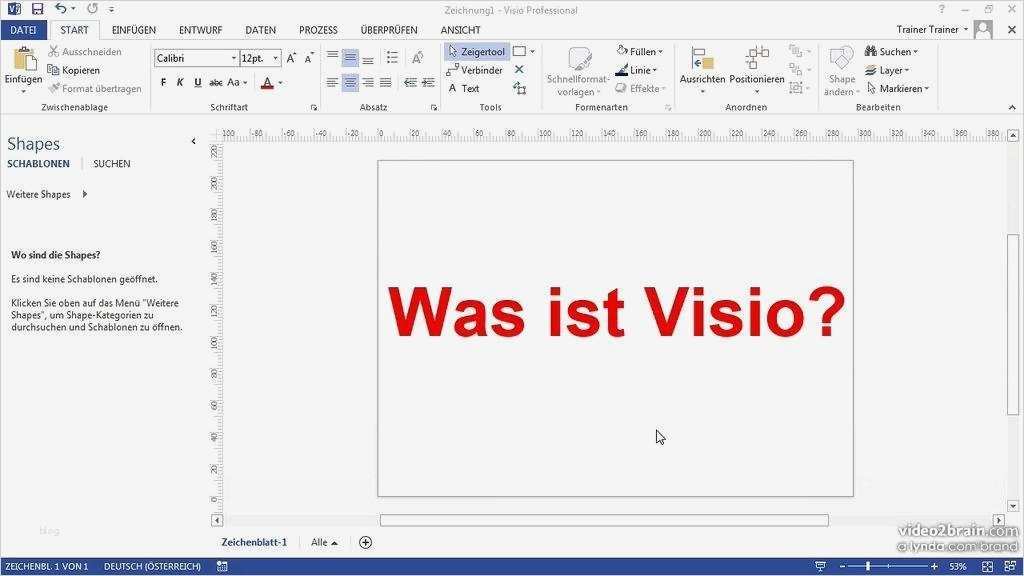The width and height of the screenshot is (1024, 576).
Task: Switch to DATEN ribbon tab
Action: [x=261, y=30]
